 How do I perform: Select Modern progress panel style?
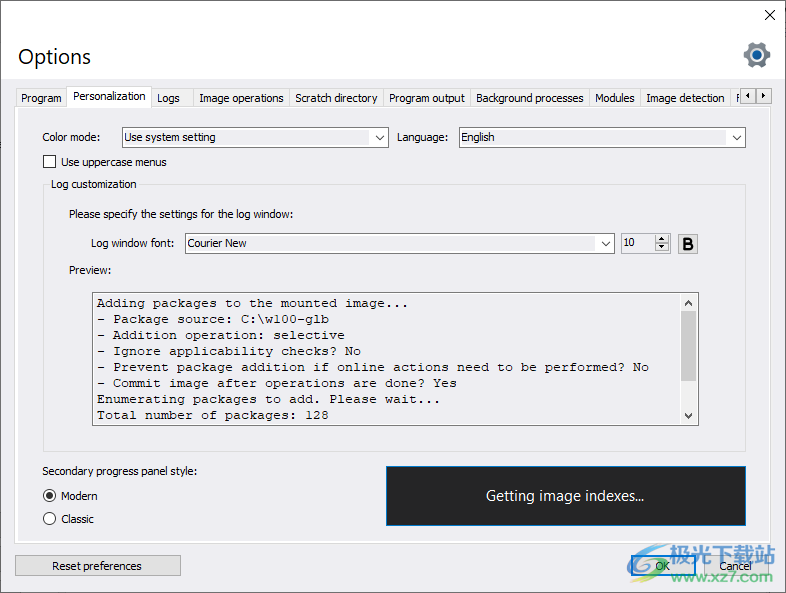point(50,496)
